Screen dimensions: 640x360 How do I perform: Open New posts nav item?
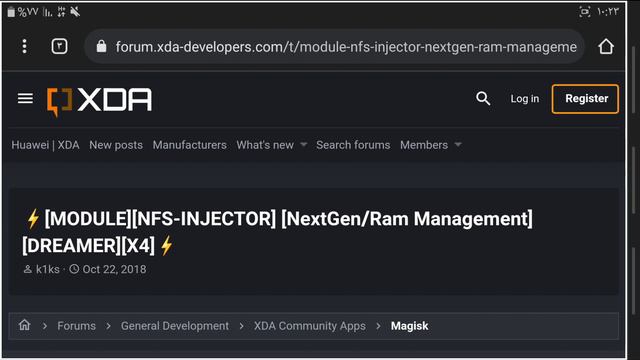(116, 145)
